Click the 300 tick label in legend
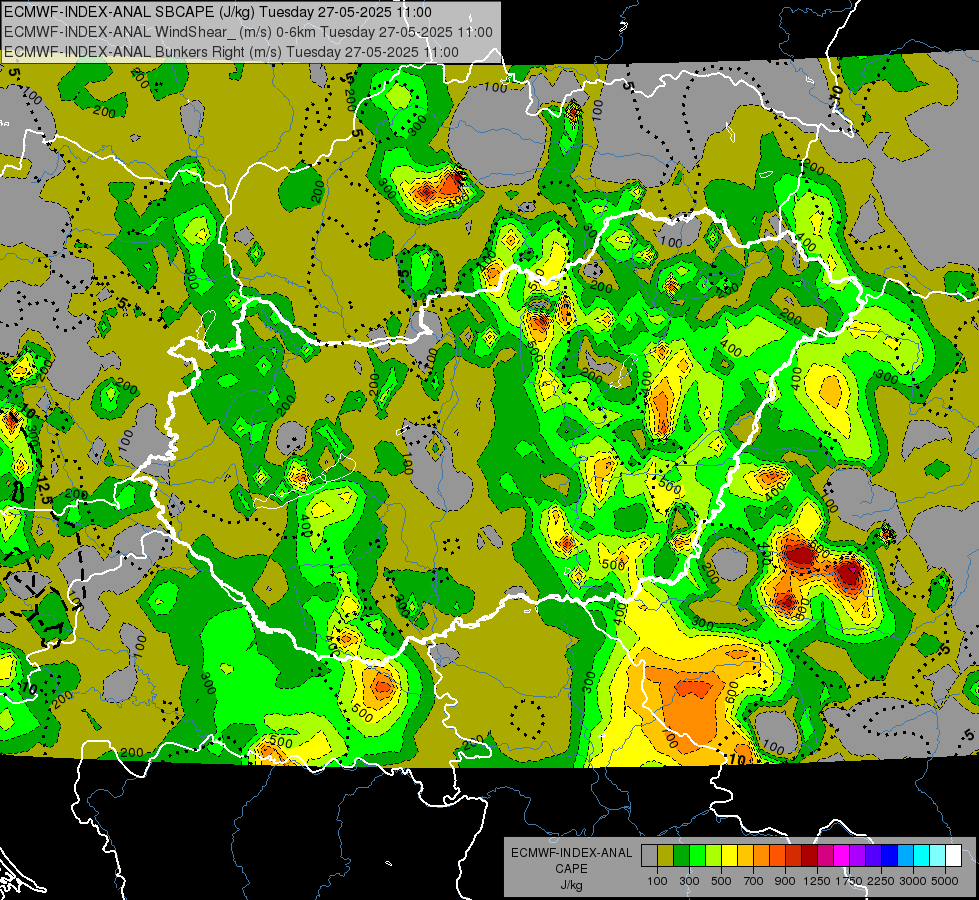Image resolution: width=979 pixels, height=900 pixels. point(689,881)
